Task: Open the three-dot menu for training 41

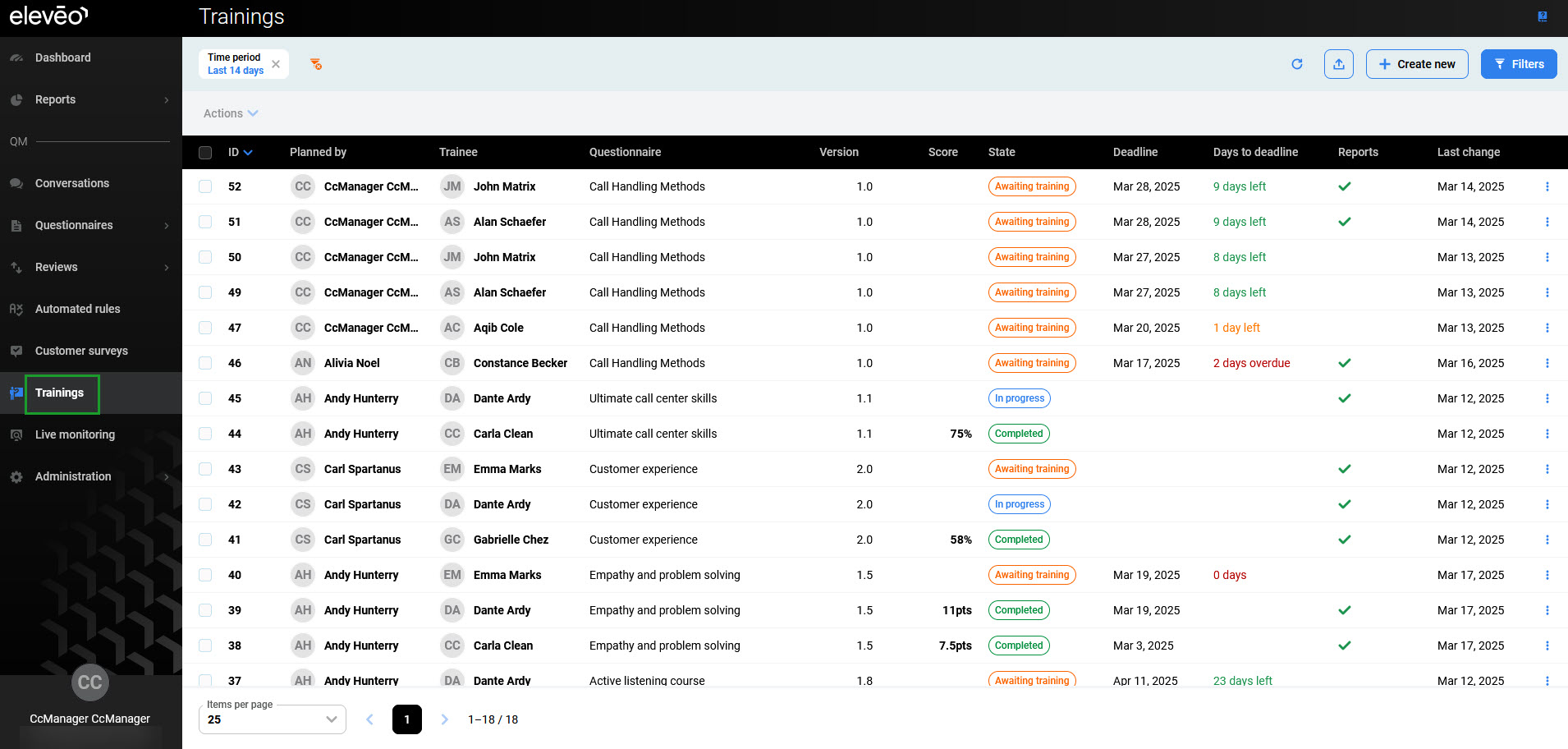Action: 1547,540
